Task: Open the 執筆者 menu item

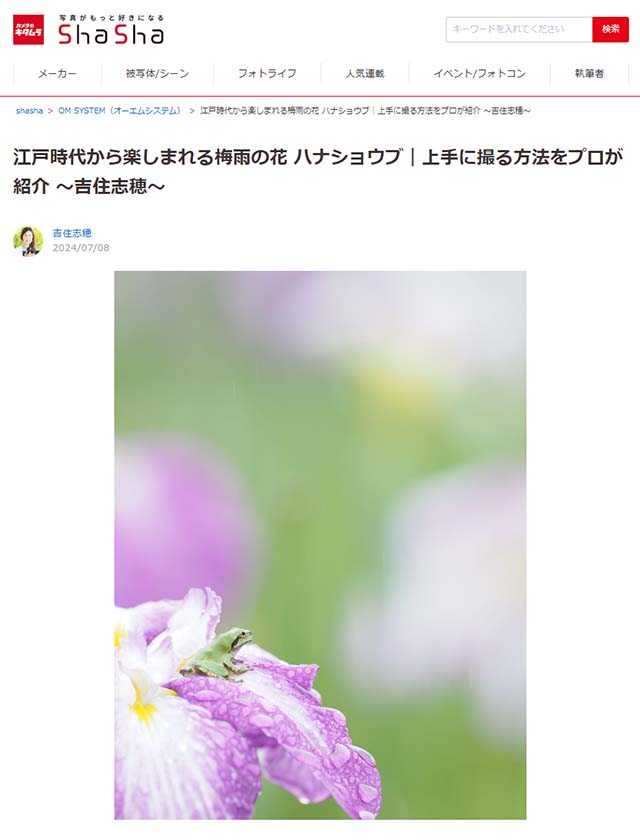Action: pyautogui.click(x=589, y=73)
